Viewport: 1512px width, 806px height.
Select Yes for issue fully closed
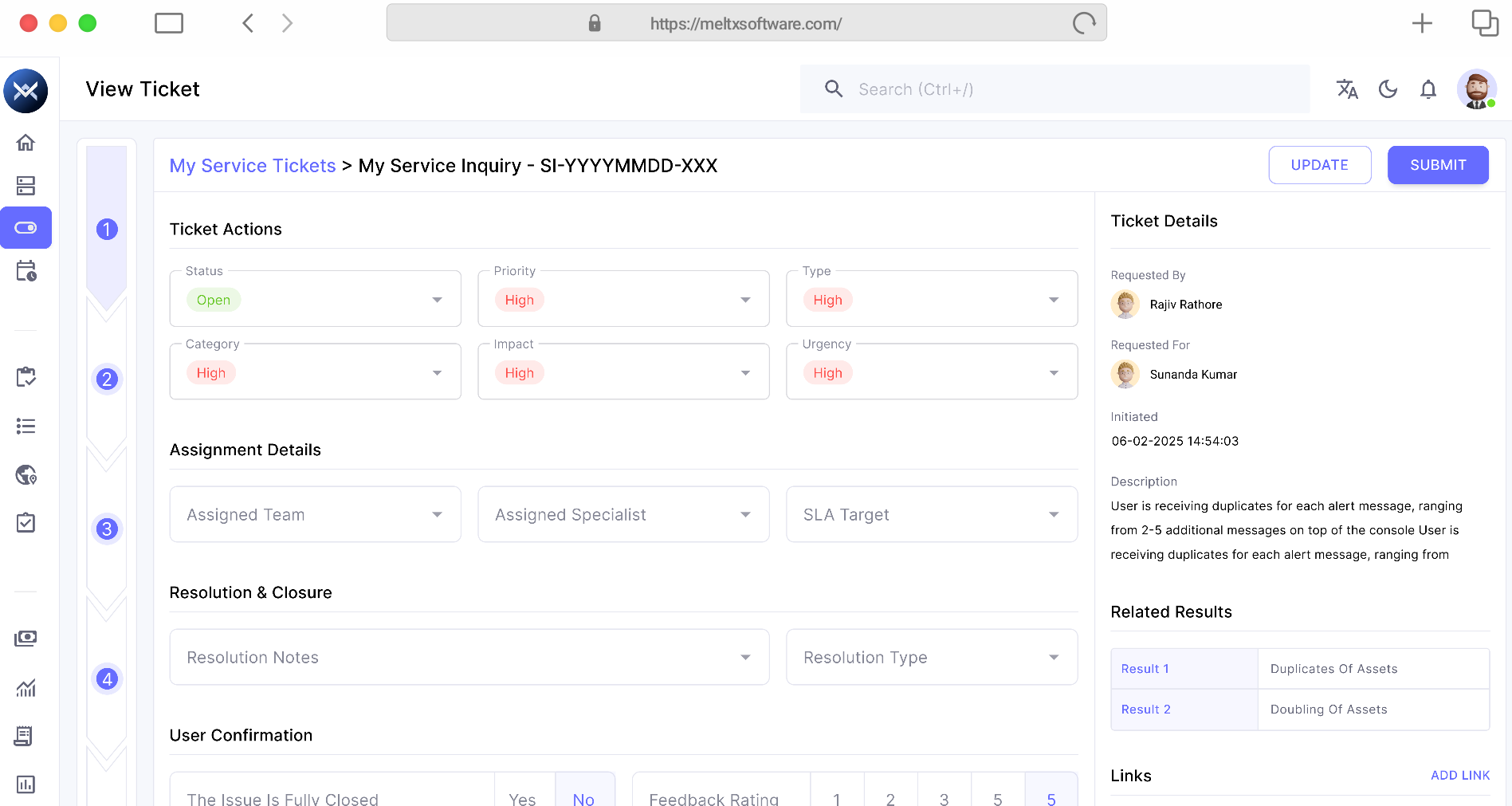[x=523, y=797]
